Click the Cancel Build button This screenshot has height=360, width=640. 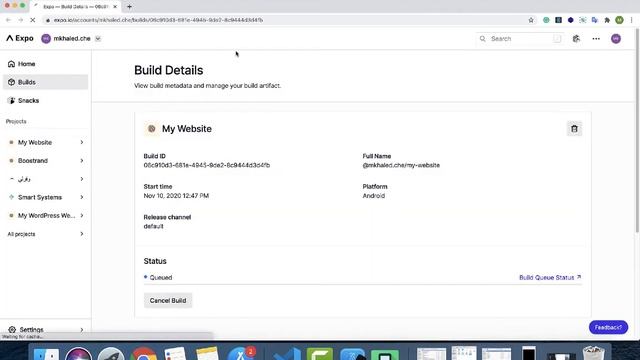[168, 300]
